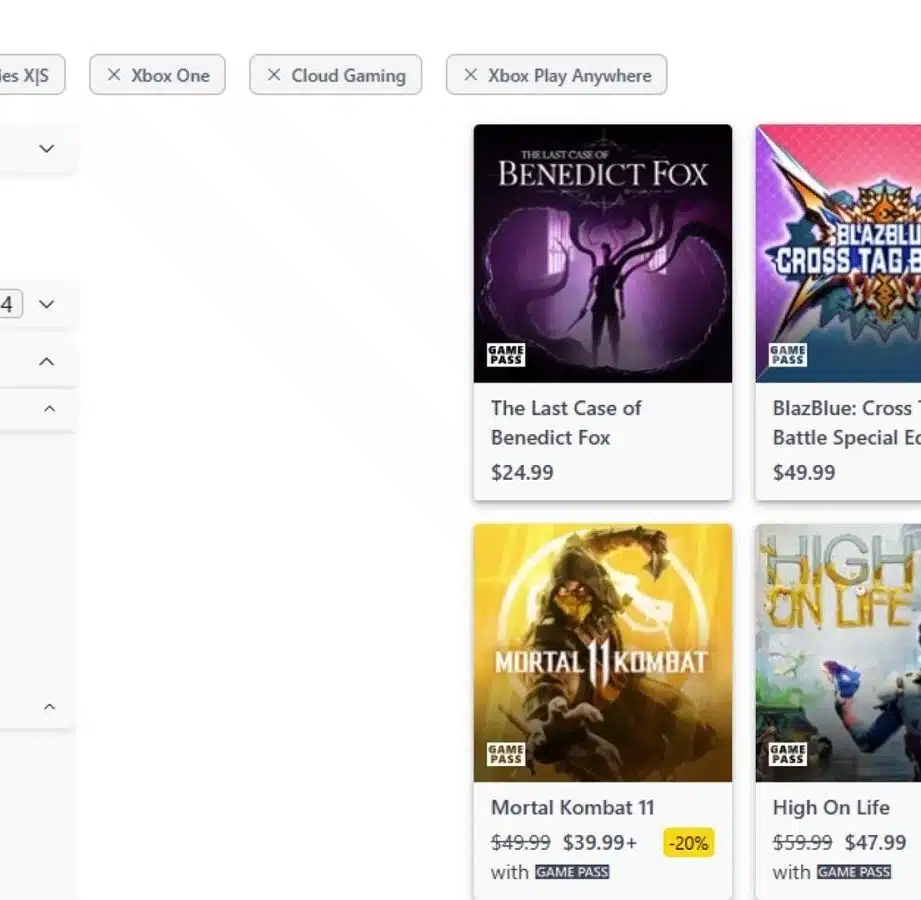Open The Last Case of Benedict Fox title link

click(566, 423)
